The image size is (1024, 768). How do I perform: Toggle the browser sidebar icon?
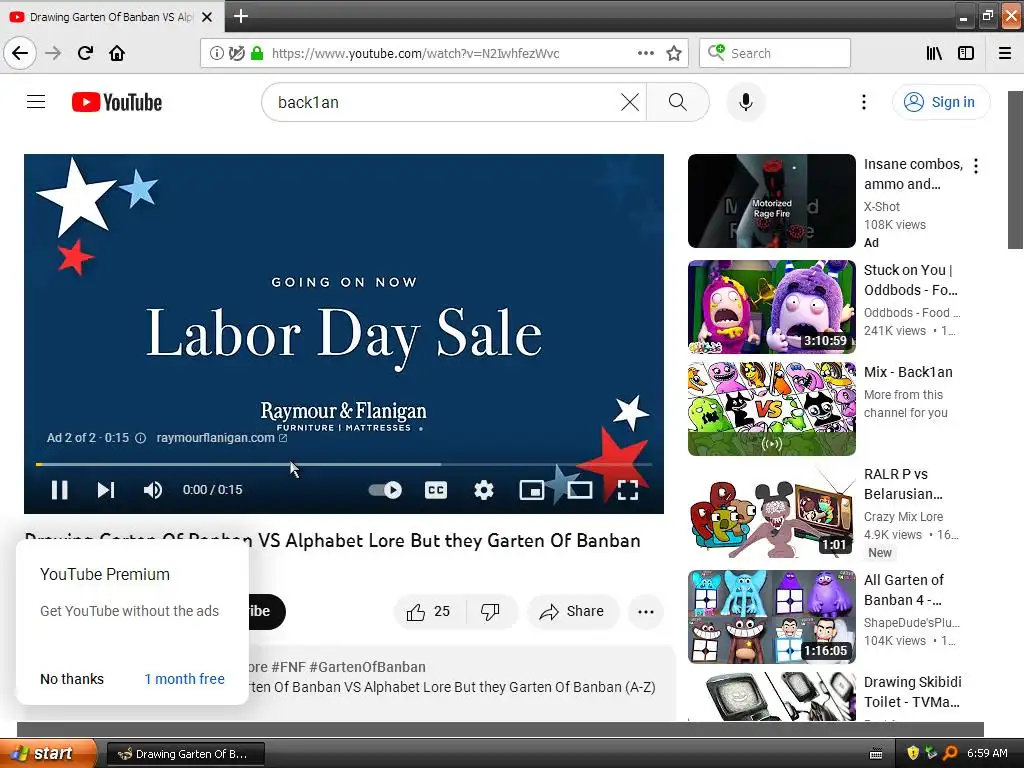[x=966, y=53]
